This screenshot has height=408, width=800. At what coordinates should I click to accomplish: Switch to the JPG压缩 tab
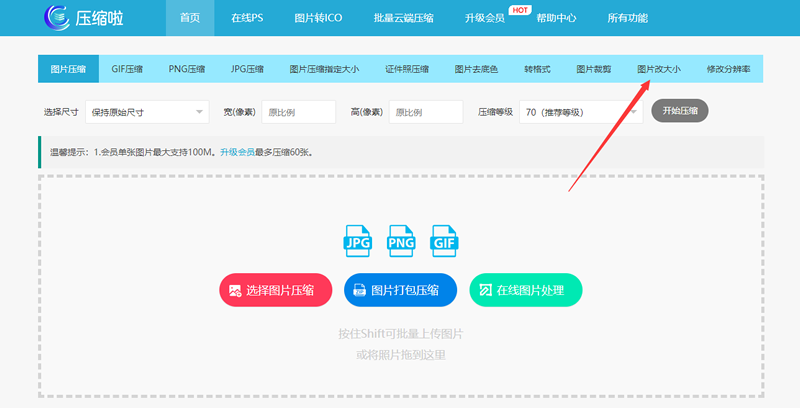click(x=247, y=69)
